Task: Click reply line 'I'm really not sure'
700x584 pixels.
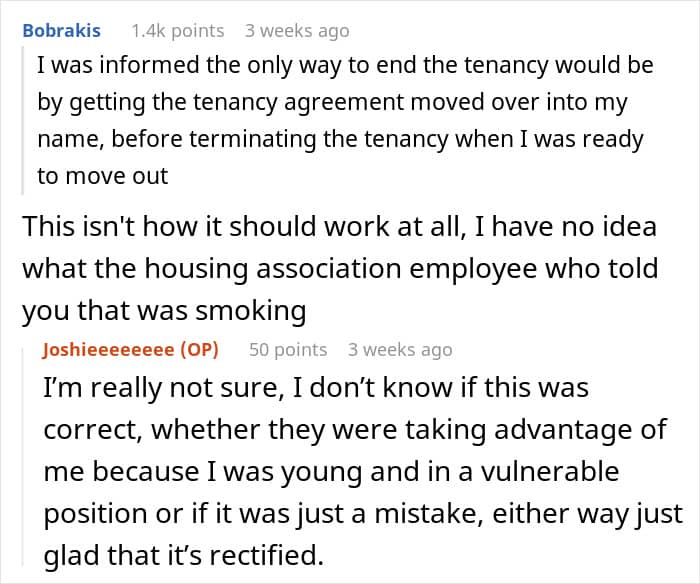Action: pyautogui.click(x=316, y=388)
